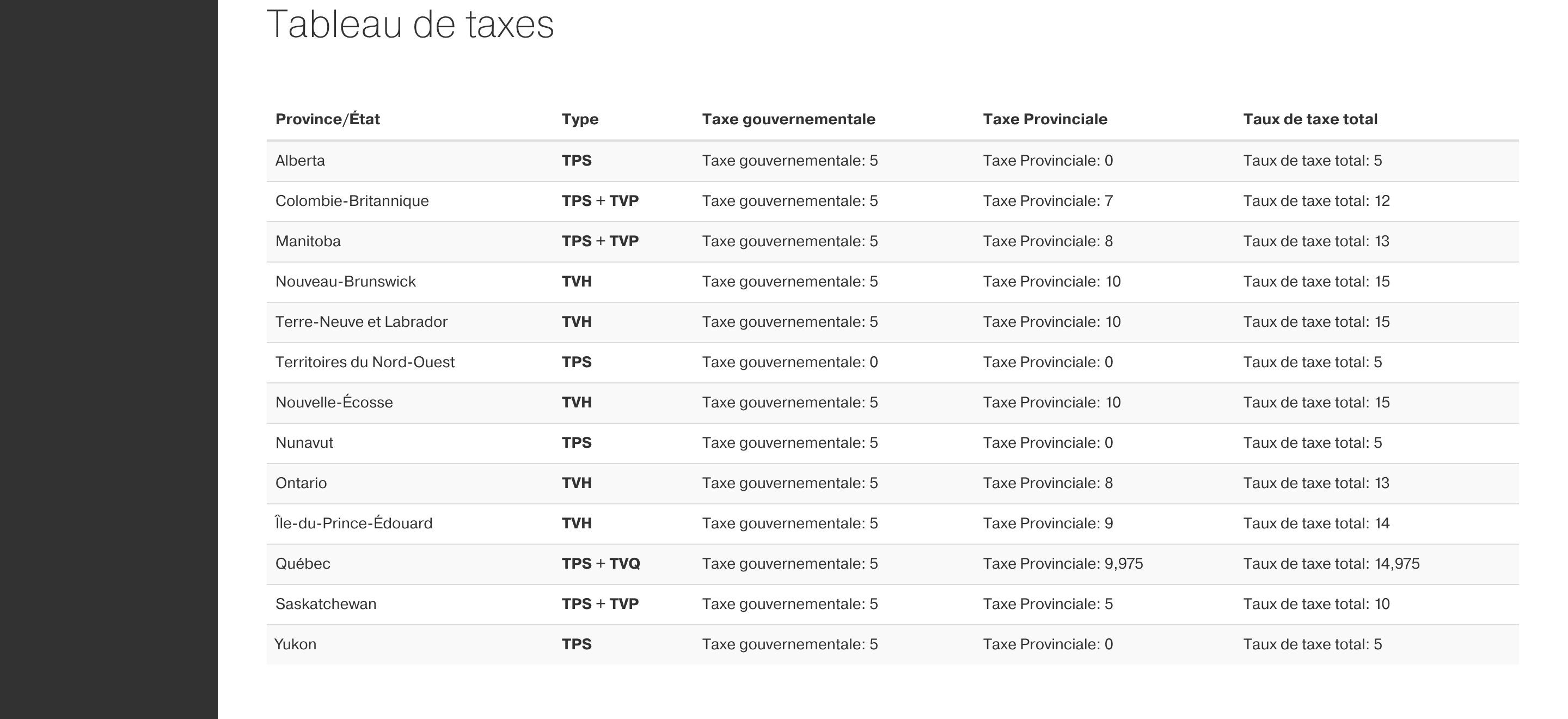
Task: Click the Tableau de taxes heading
Action: [411, 25]
